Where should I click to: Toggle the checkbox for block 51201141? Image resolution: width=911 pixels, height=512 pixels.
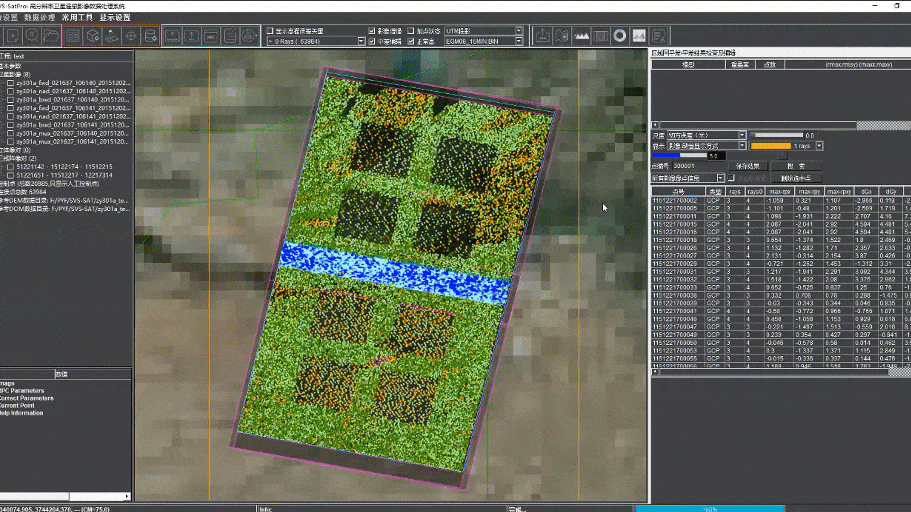point(10,166)
